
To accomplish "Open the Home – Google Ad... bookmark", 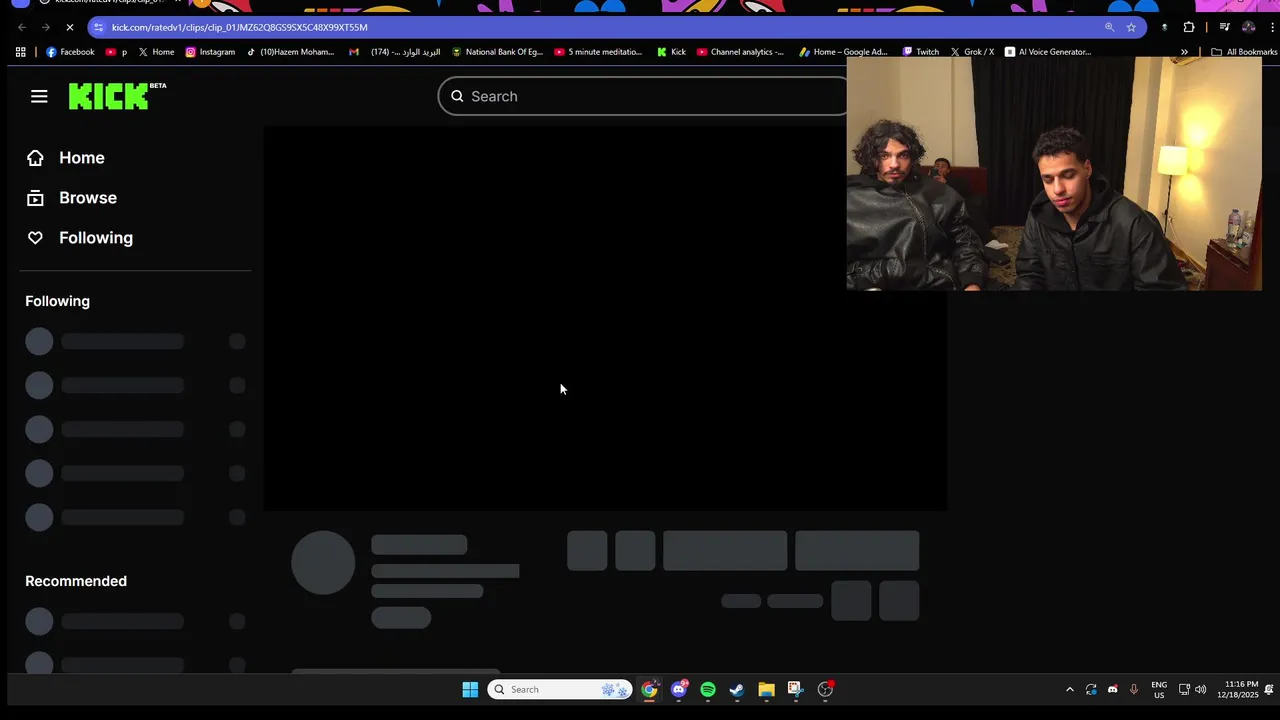I will point(843,52).
